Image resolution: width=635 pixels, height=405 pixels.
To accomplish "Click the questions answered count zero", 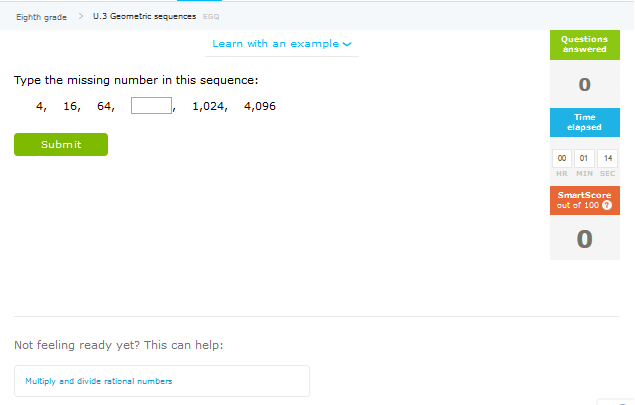I will pos(584,85).
